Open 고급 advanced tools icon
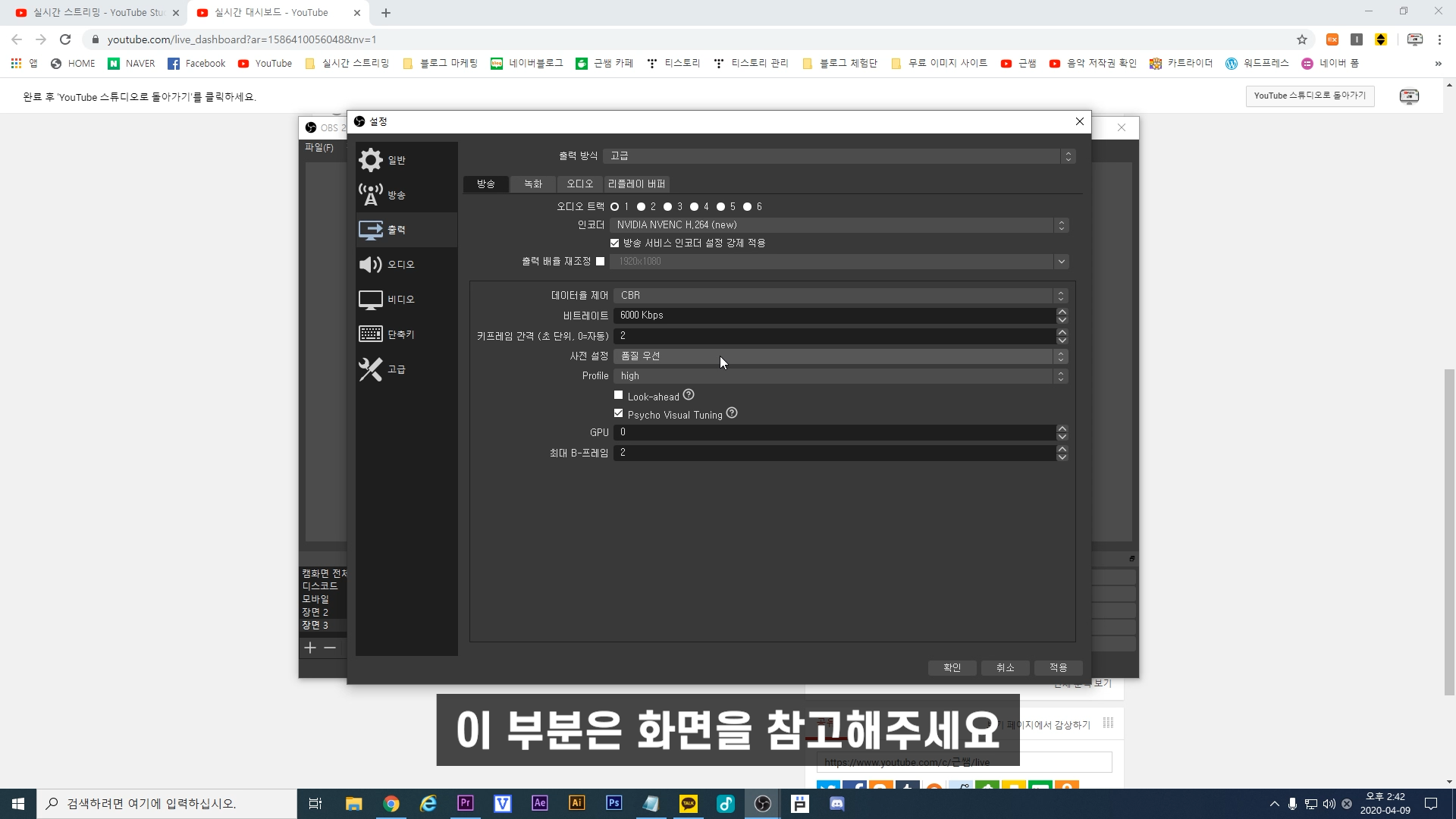 pyautogui.click(x=371, y=369)
